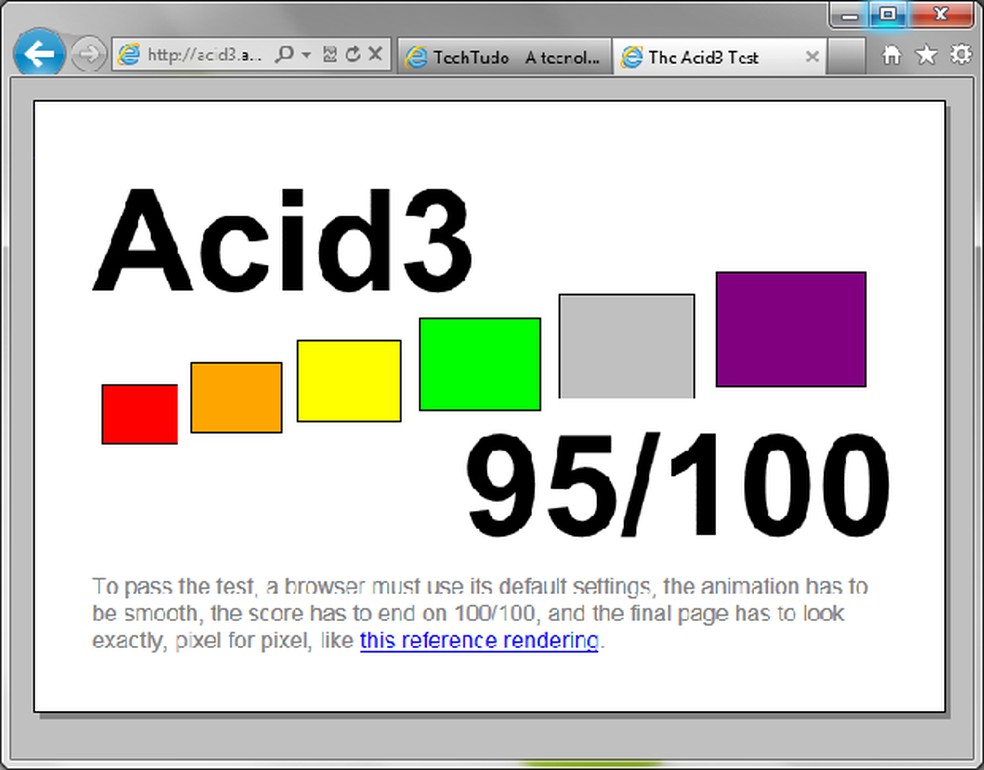Click the this reference rendering link
The width and height of the screenshot is (984, 770).
click(479, 641)
